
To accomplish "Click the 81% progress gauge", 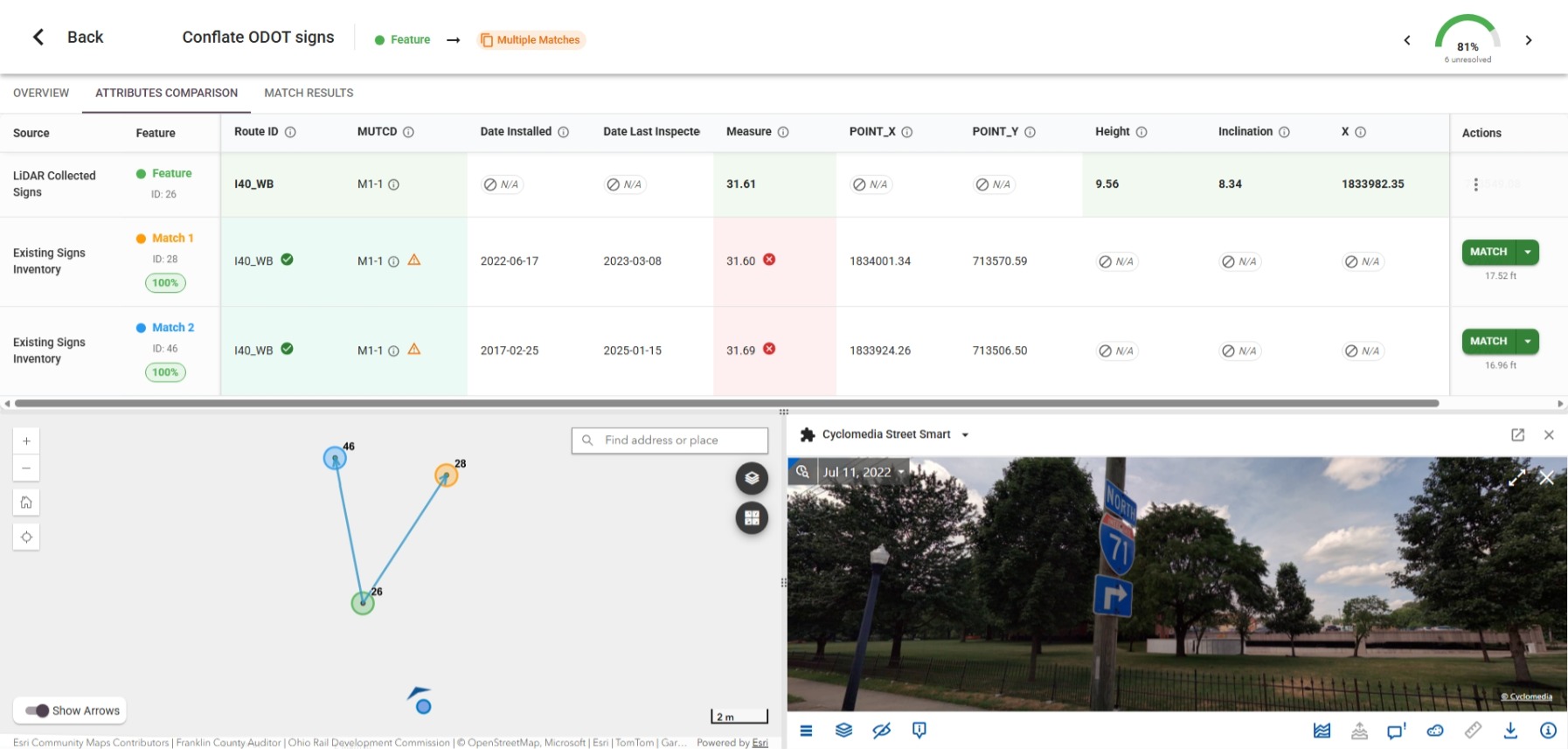I will [1467, 38].
